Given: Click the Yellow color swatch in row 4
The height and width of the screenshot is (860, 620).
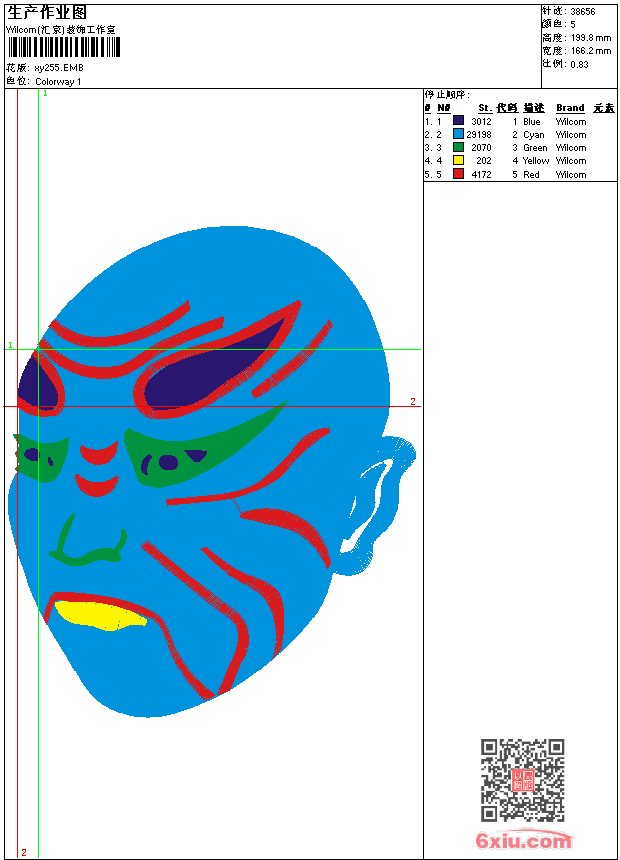Looking at the screenshot, I should pos(458,160).
